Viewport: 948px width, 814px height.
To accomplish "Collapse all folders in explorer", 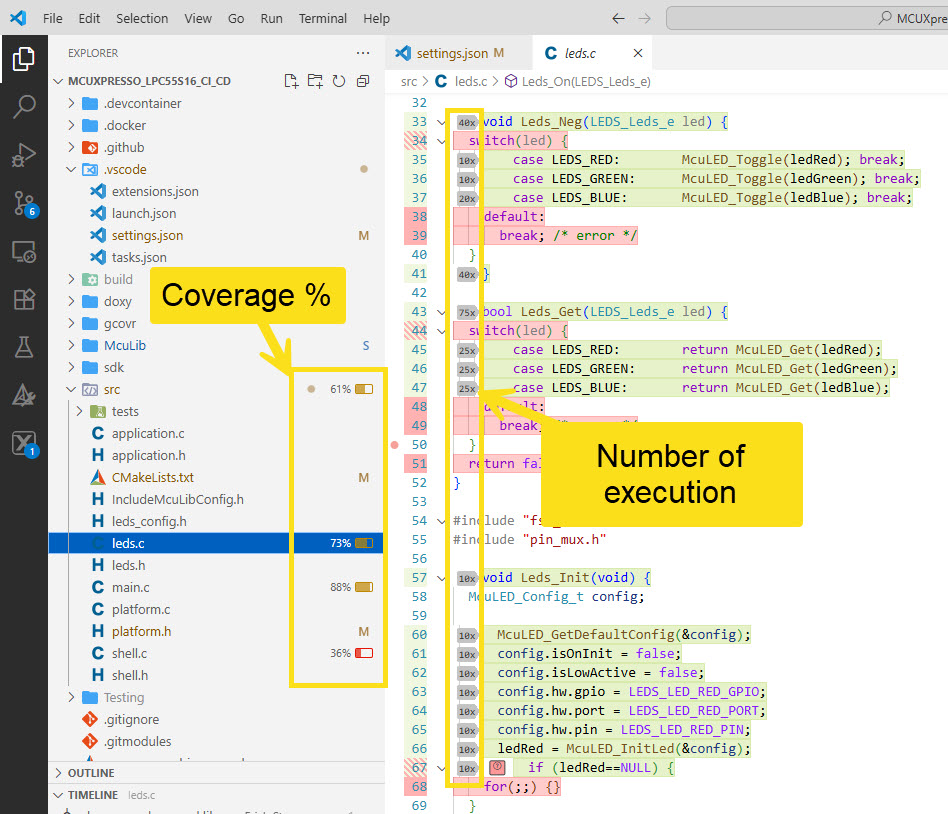I will tap(363, 81).
